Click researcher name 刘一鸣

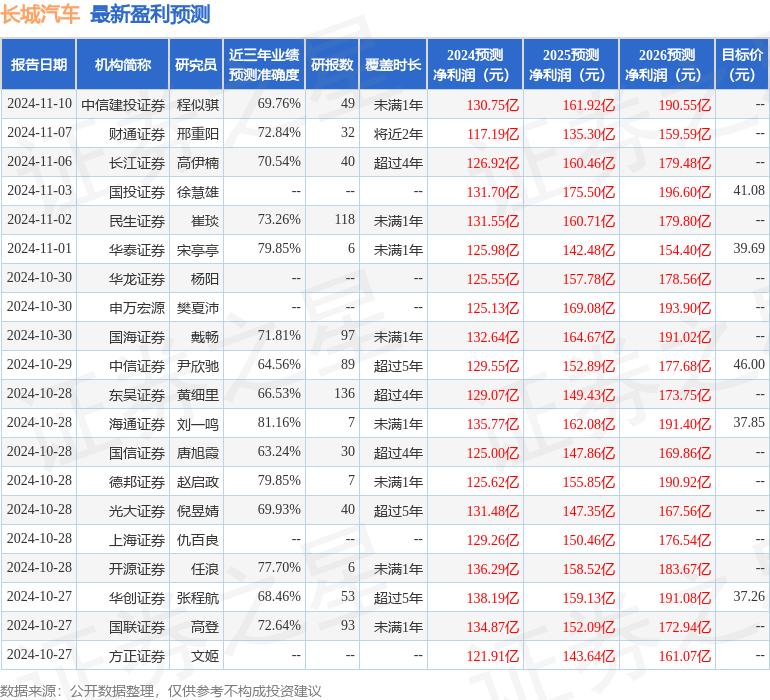(197, 423)
